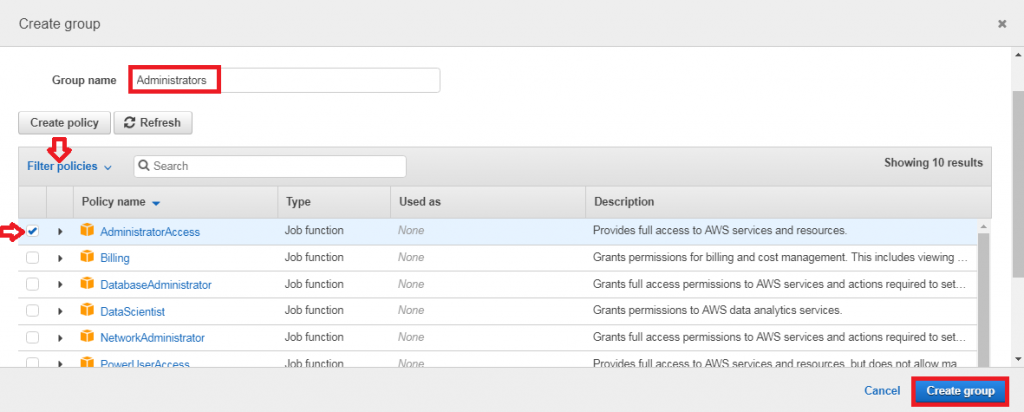Expand the NetworkAdministrator policy row
The height and width of the screenshot is (412, 1024).
point(60,338)
